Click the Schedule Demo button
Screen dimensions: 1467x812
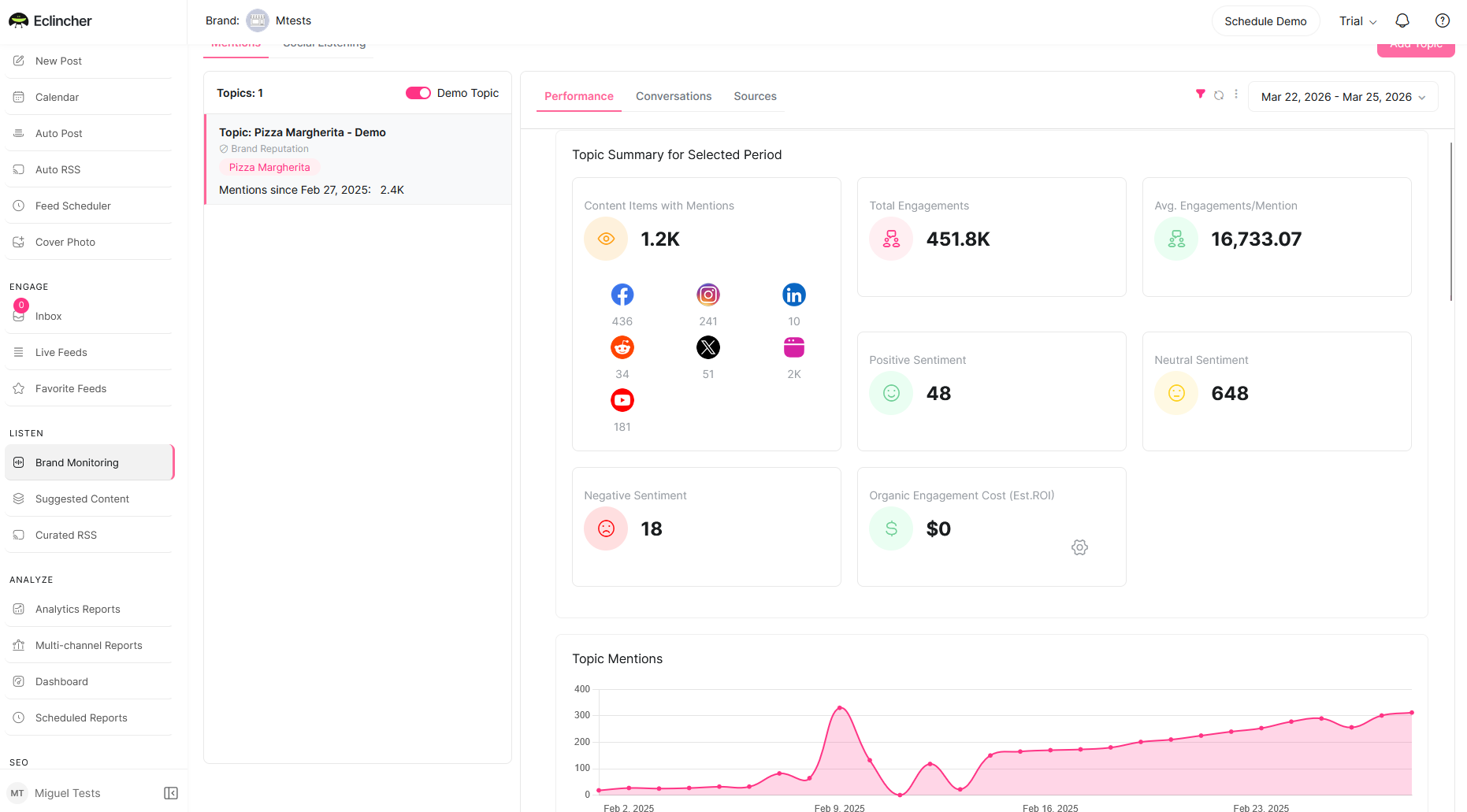pyautogui.click(x=1265, y=20)
